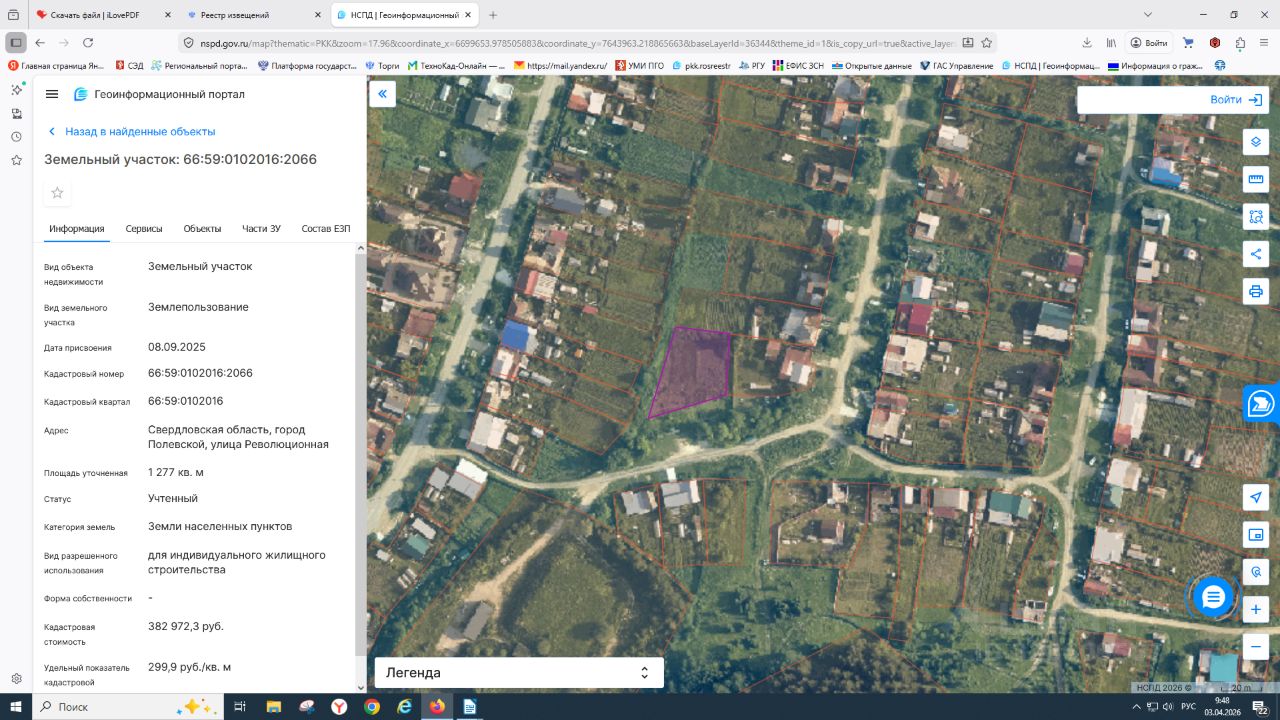Open Google Chrome from the taskbar
Viewport: 1280px width, 720px height.
[372, 707]
